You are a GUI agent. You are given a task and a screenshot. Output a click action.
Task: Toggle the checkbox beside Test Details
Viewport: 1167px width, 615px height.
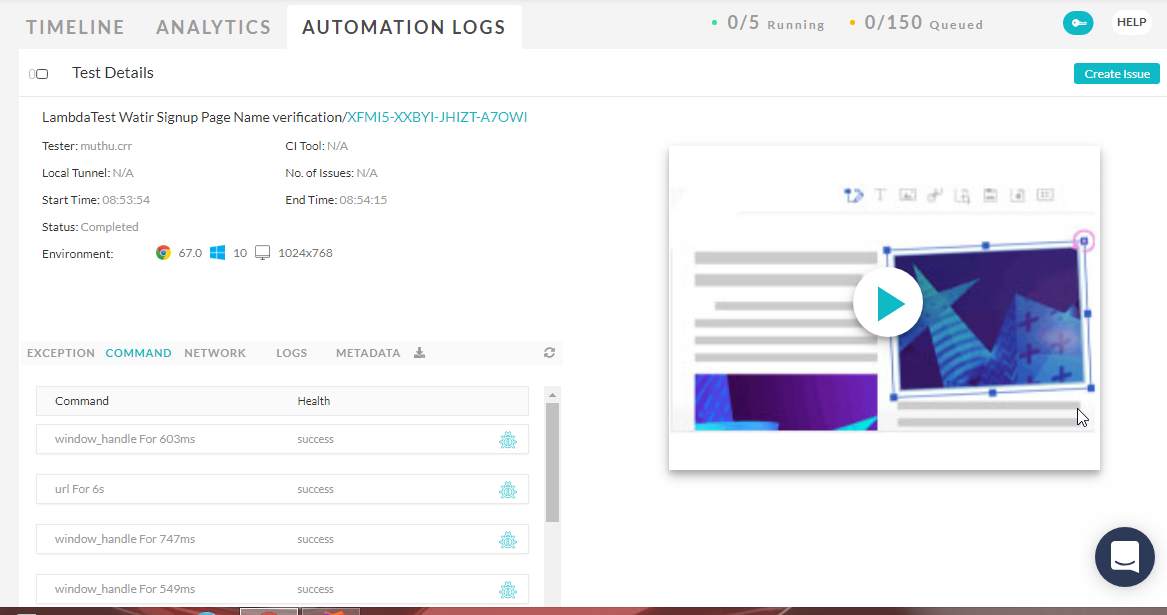coord(41,74)
